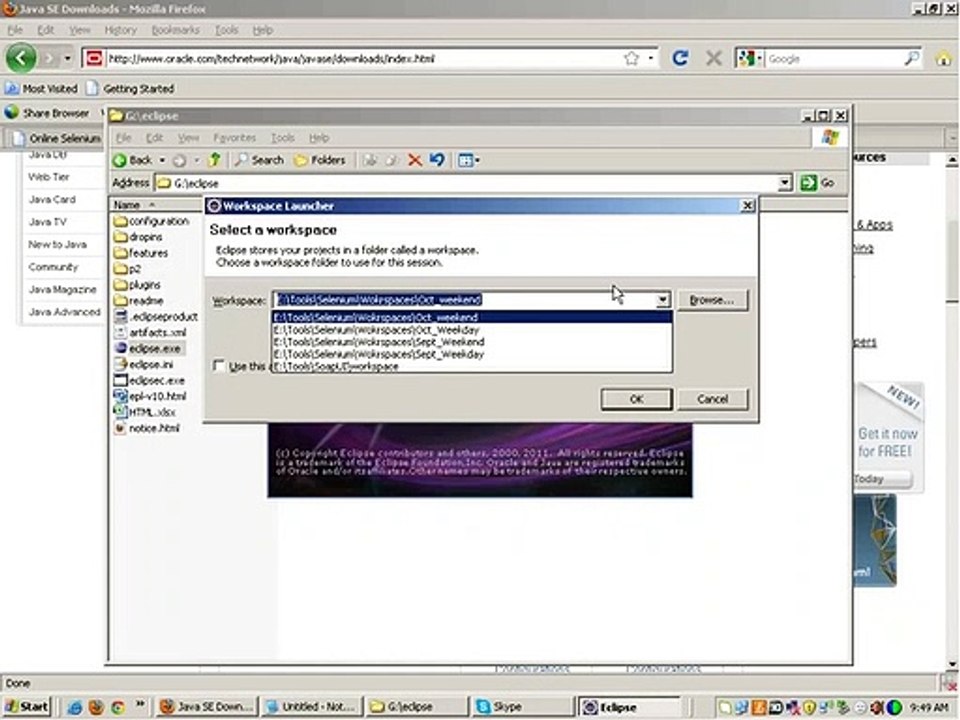
Task: Open Firefox Bookmarks menu
Action: tap(175, 29)
